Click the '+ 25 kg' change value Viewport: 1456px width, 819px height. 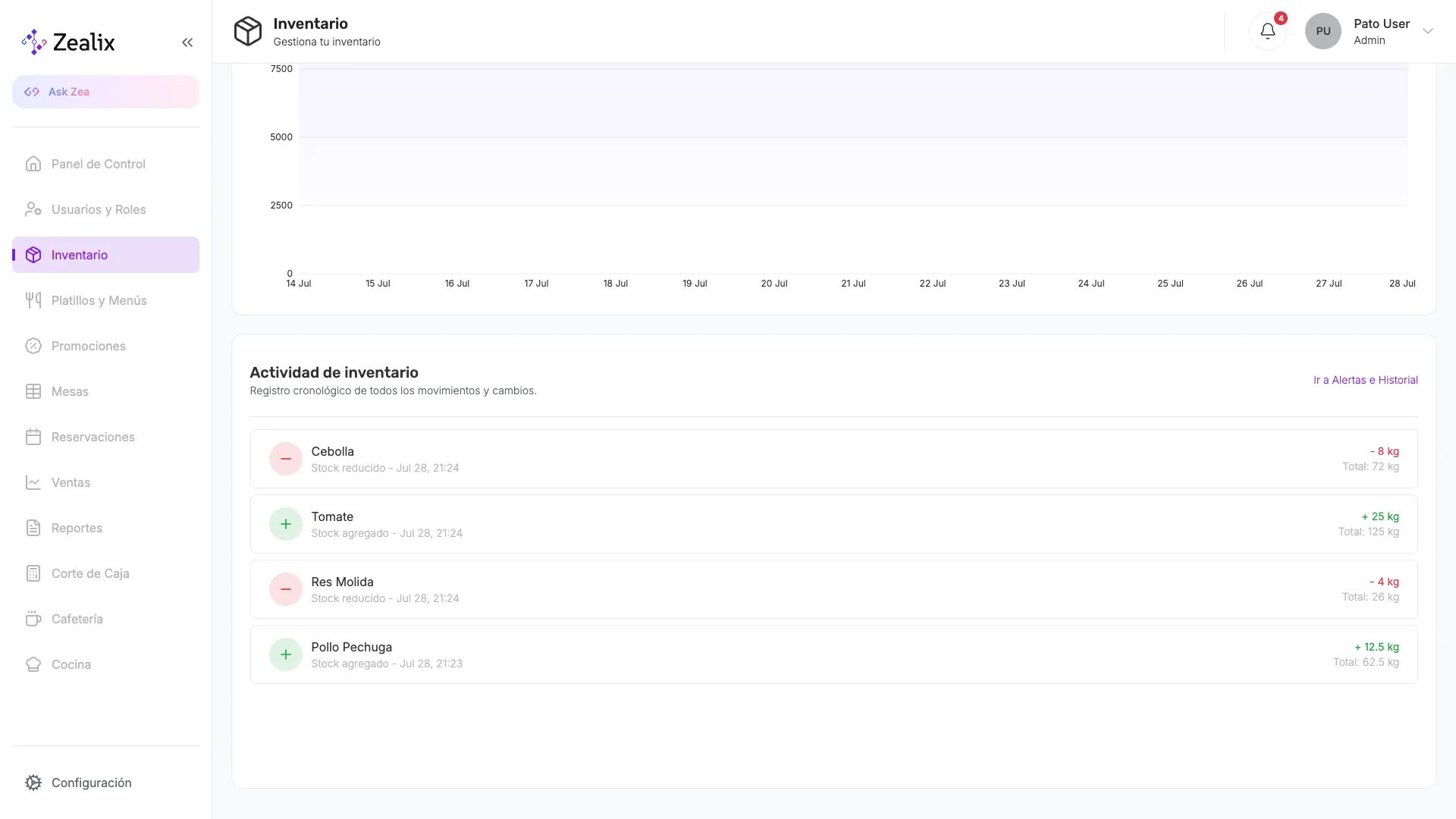[1380, 516]
